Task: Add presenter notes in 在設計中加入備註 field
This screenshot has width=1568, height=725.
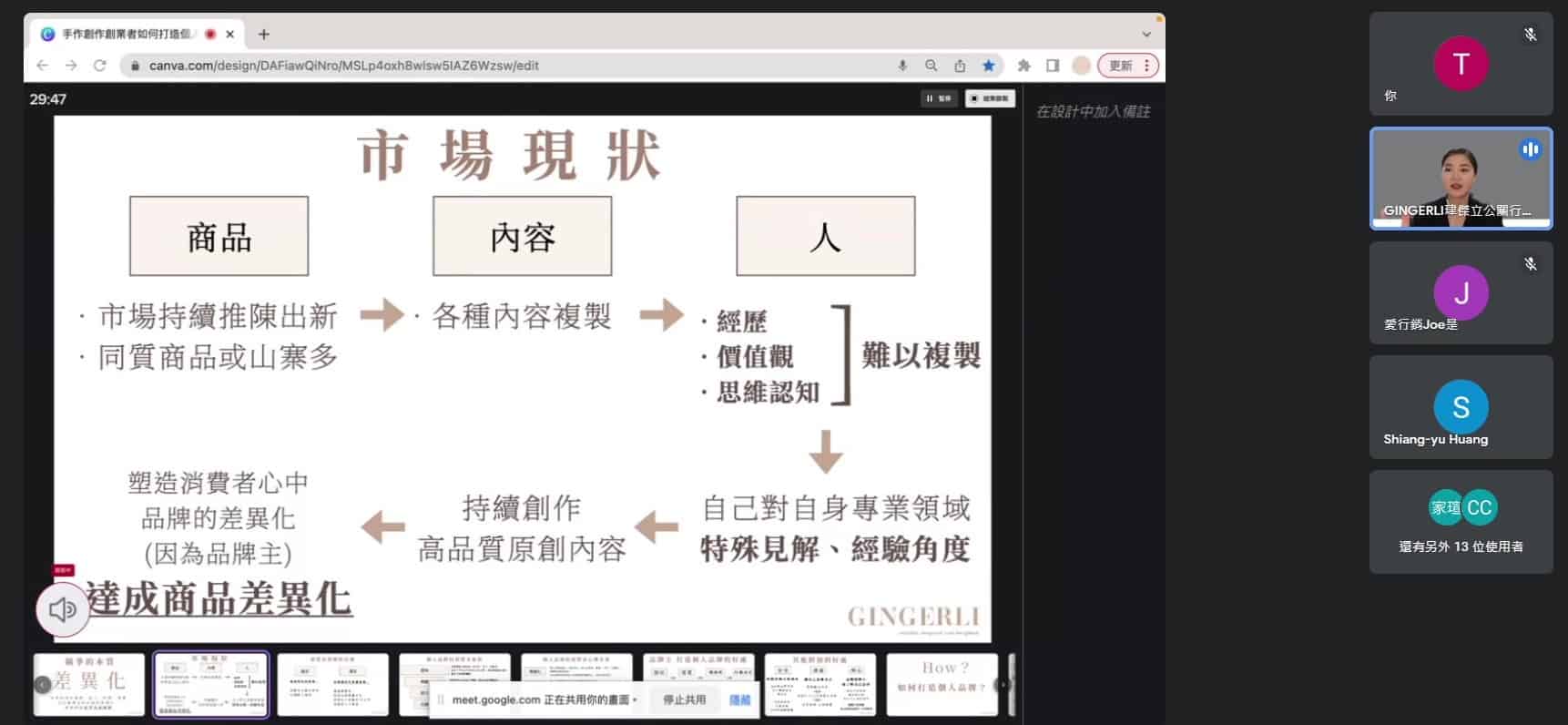Action: pyautogui.click(x=1093, y=112)
